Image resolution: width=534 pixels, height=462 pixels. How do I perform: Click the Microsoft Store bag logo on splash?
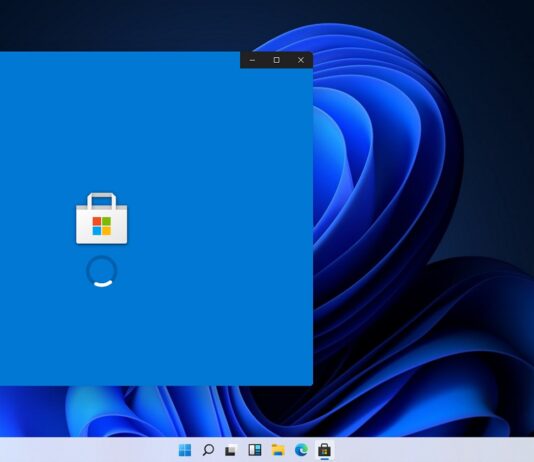(x=101, y=219)
